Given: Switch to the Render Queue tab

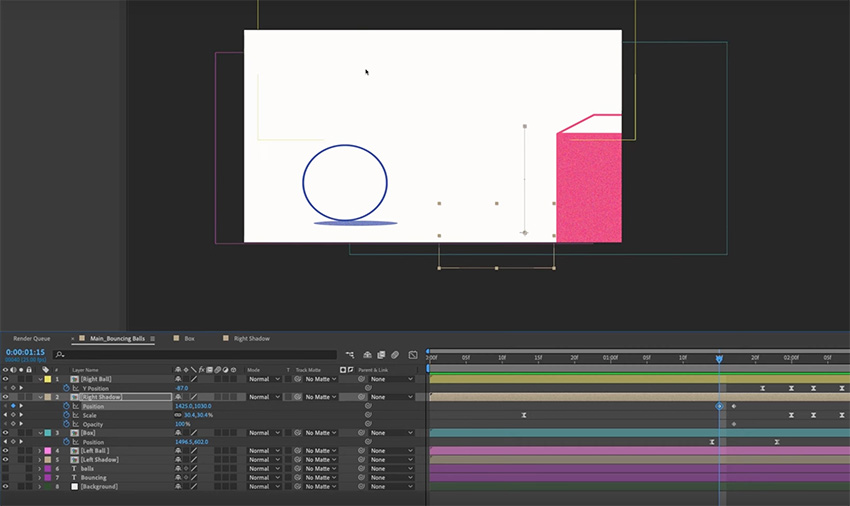Looking at the screenshot, I should coord(31,338).
